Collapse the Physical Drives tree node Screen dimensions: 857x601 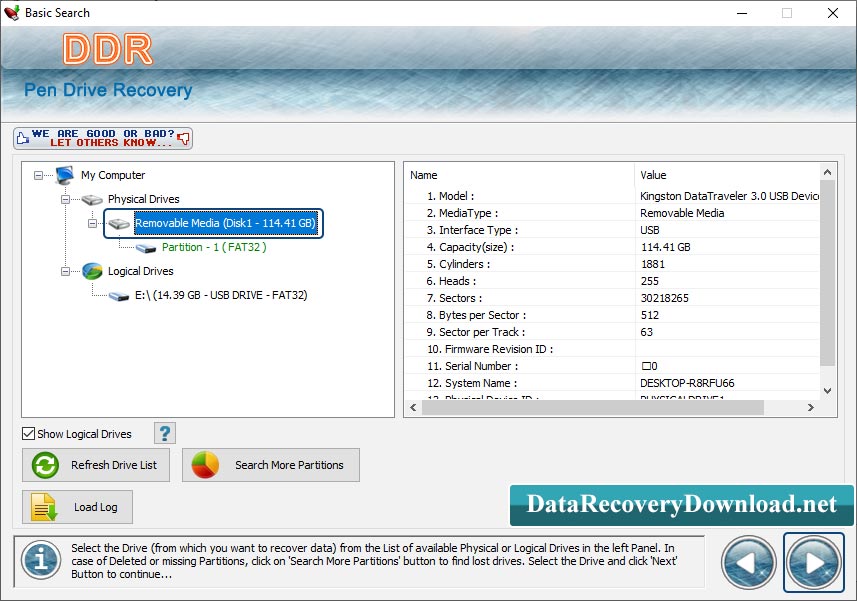pyautogui.click(x=65, y=199)
